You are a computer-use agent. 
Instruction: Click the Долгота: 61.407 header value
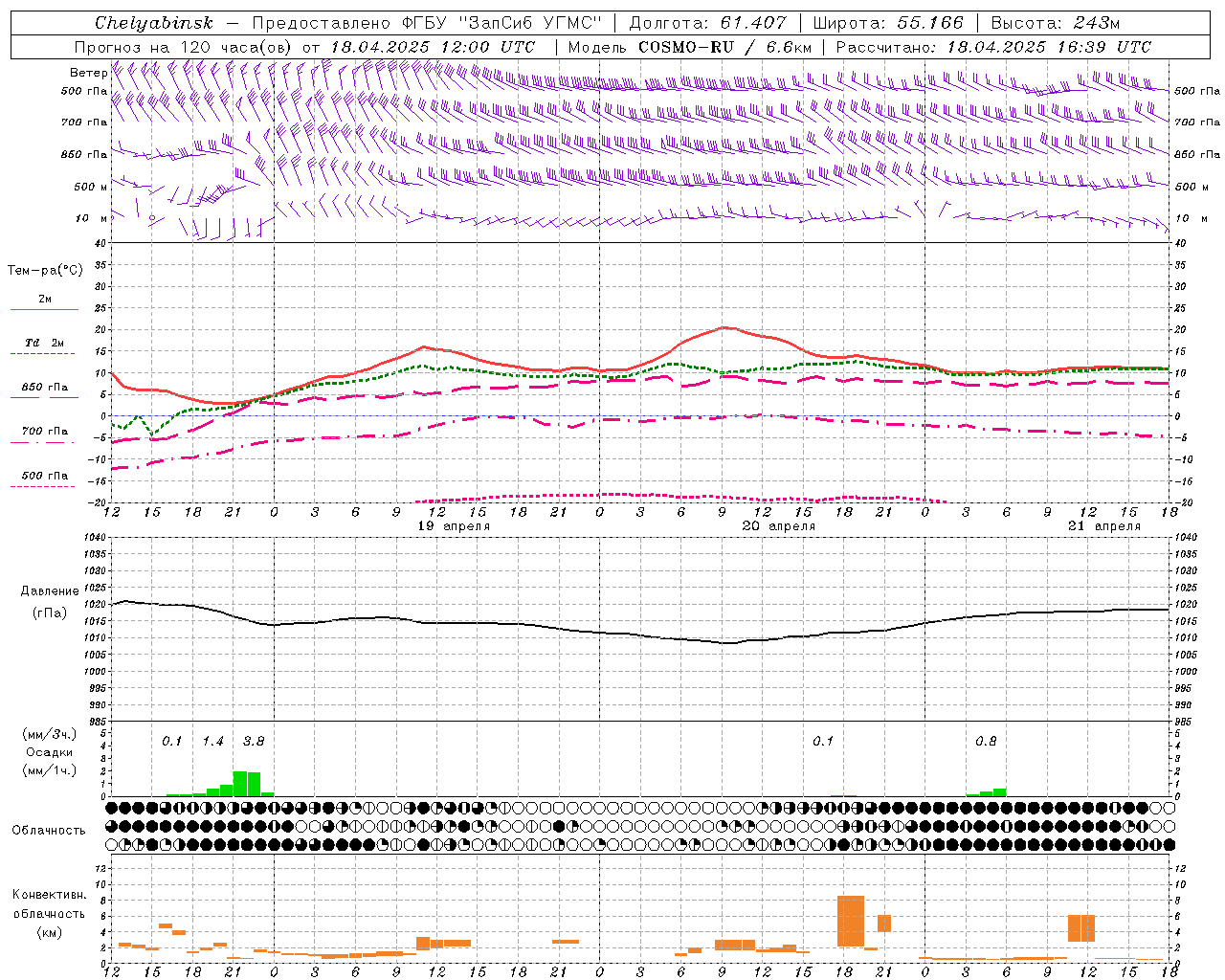pyautogui.click(x=707, y=23)
